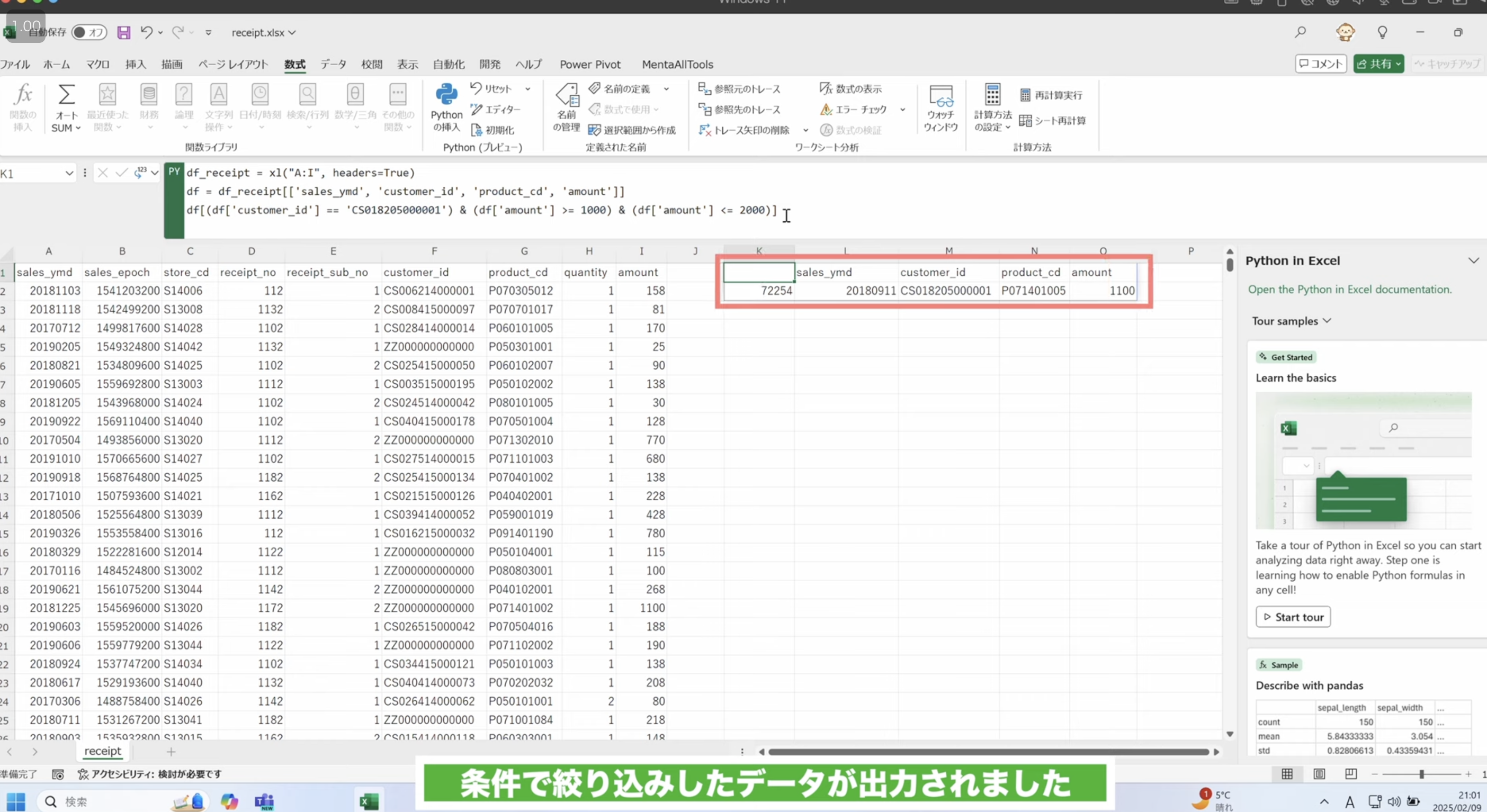This screenshot has height=812, width=1487.
Task: Open the 名前の管理 Name Manager
Action: [566, 107]
